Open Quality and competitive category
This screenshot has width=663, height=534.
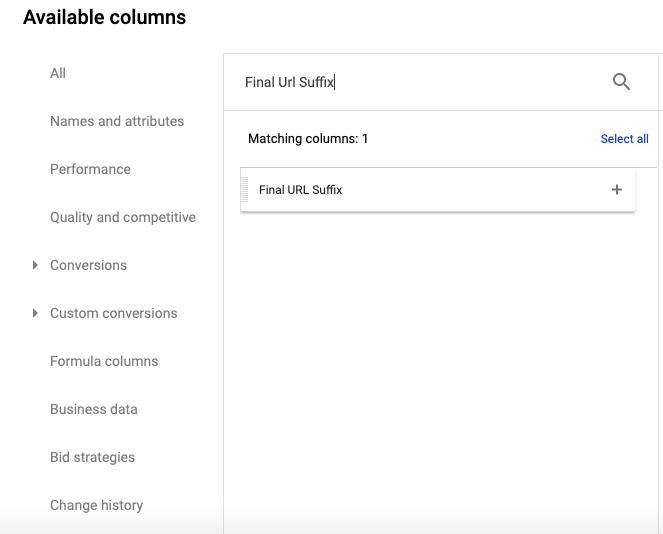[x=123, y=217]
